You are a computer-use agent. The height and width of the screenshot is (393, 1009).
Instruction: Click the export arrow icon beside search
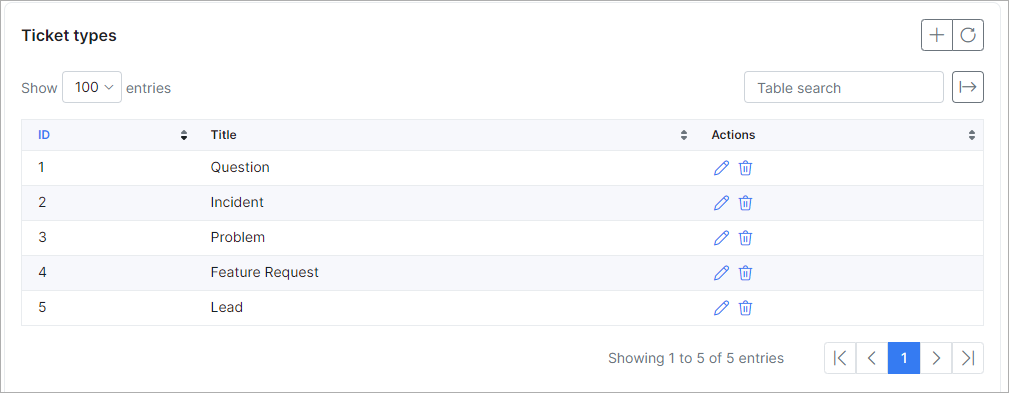[x=968, y=87]
